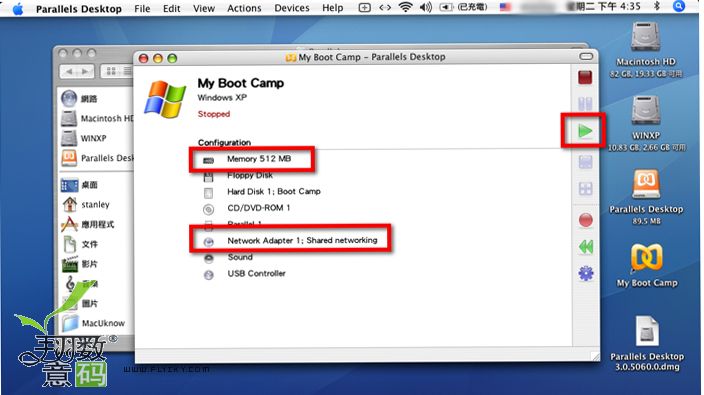Click the red stop button in the Parallels toolbar
The image size is (704, 395).
coord(585,77)
